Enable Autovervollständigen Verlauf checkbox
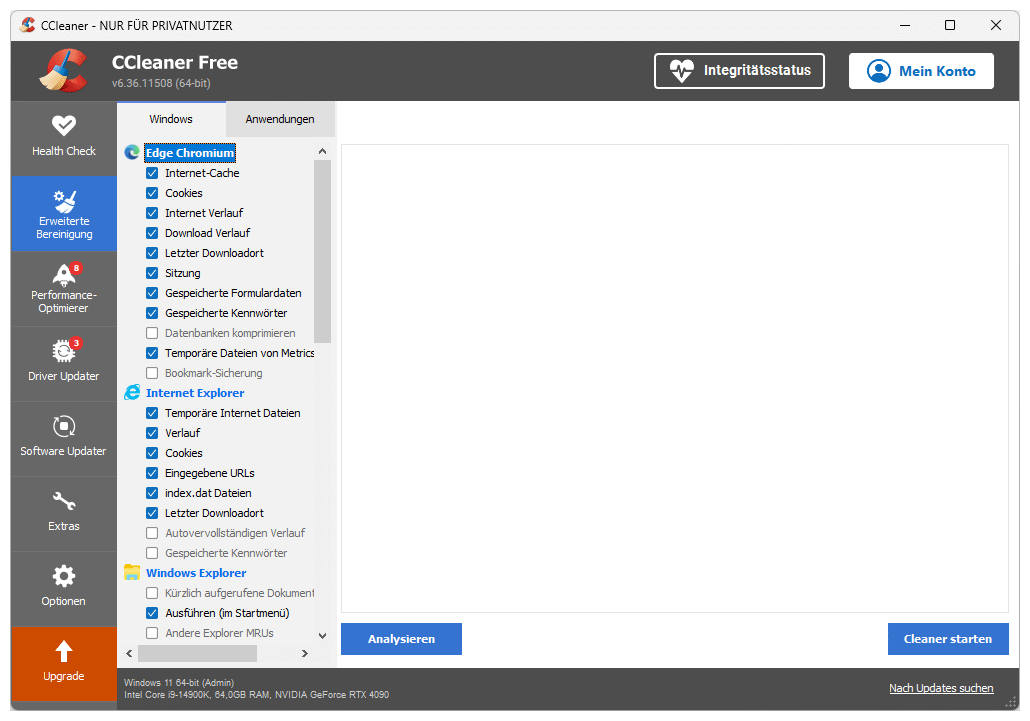 (152, 533)
